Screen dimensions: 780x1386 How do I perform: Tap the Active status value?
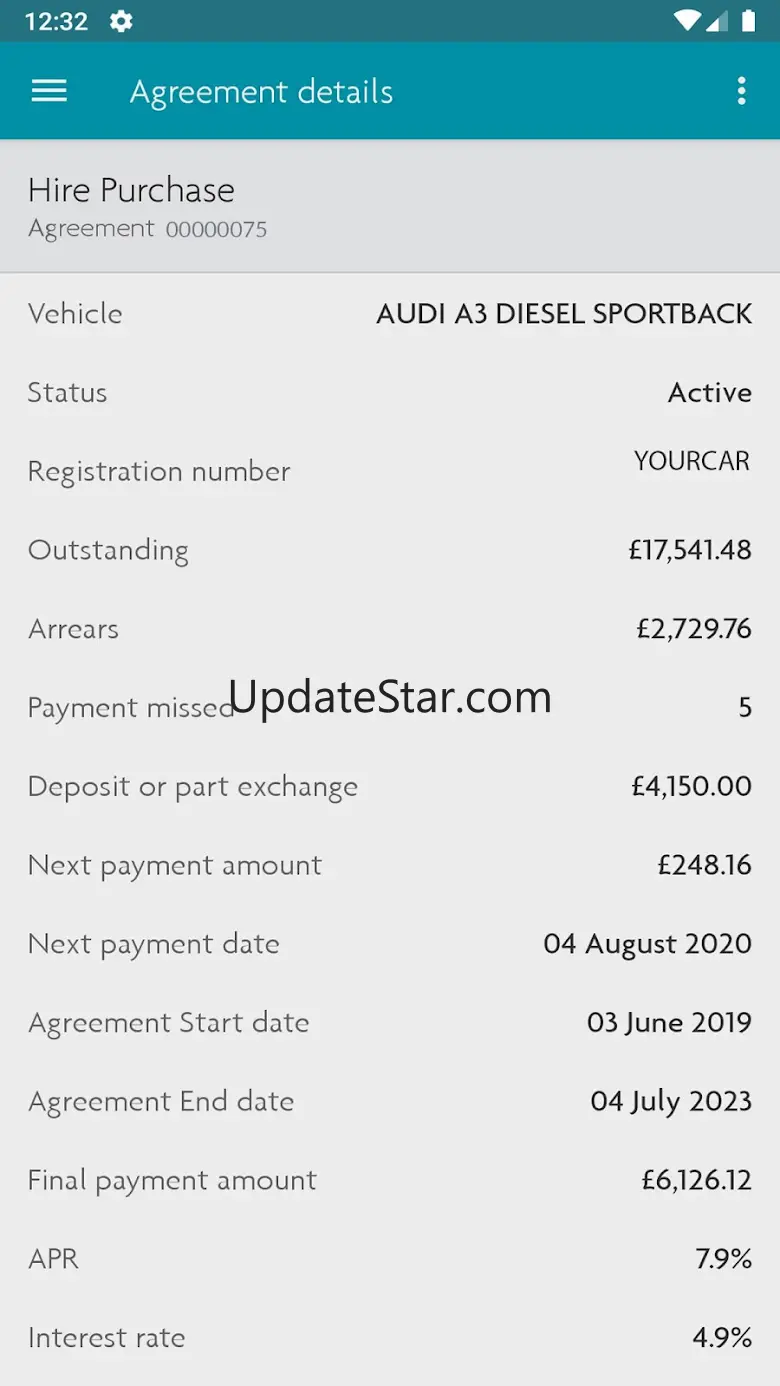[x=710, y=392]
